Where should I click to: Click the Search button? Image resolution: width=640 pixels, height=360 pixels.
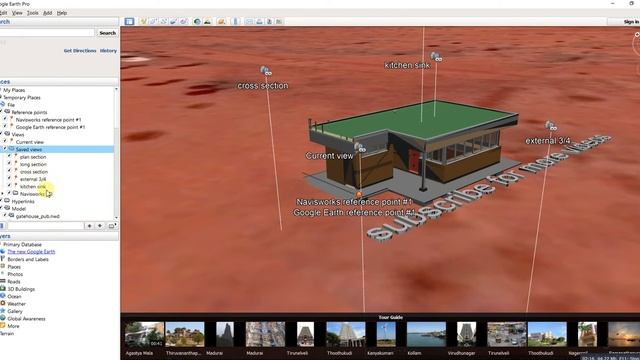pyautogui.click(x=107, y=33)
